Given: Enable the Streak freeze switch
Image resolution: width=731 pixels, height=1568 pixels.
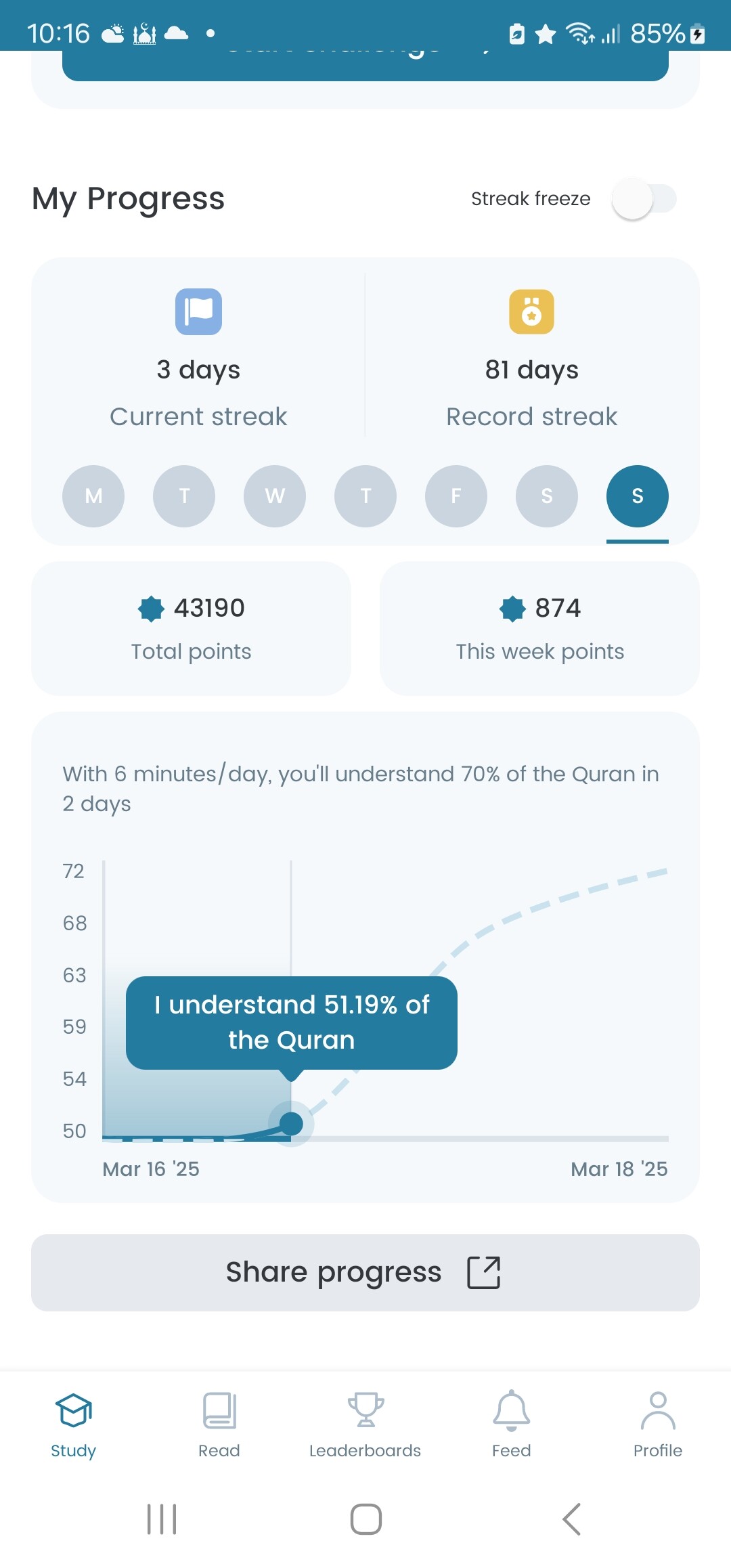Looking at the screenshot, I should pos(644,198).
